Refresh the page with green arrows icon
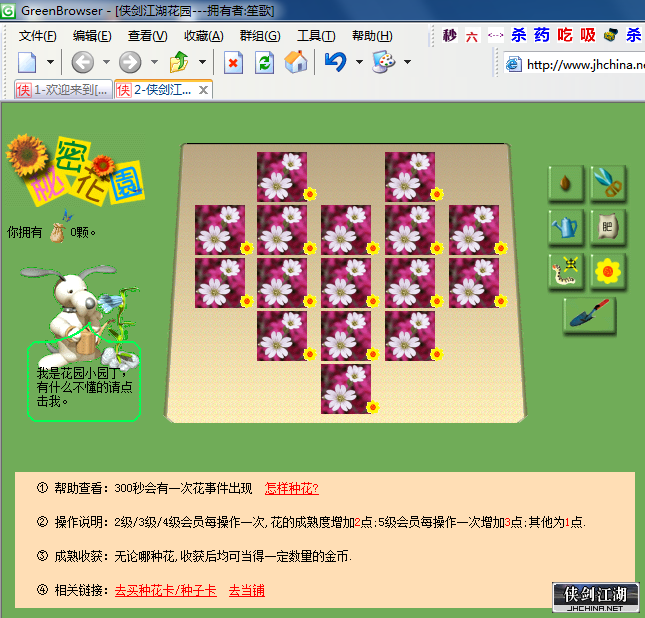 [x=264, y=63]
